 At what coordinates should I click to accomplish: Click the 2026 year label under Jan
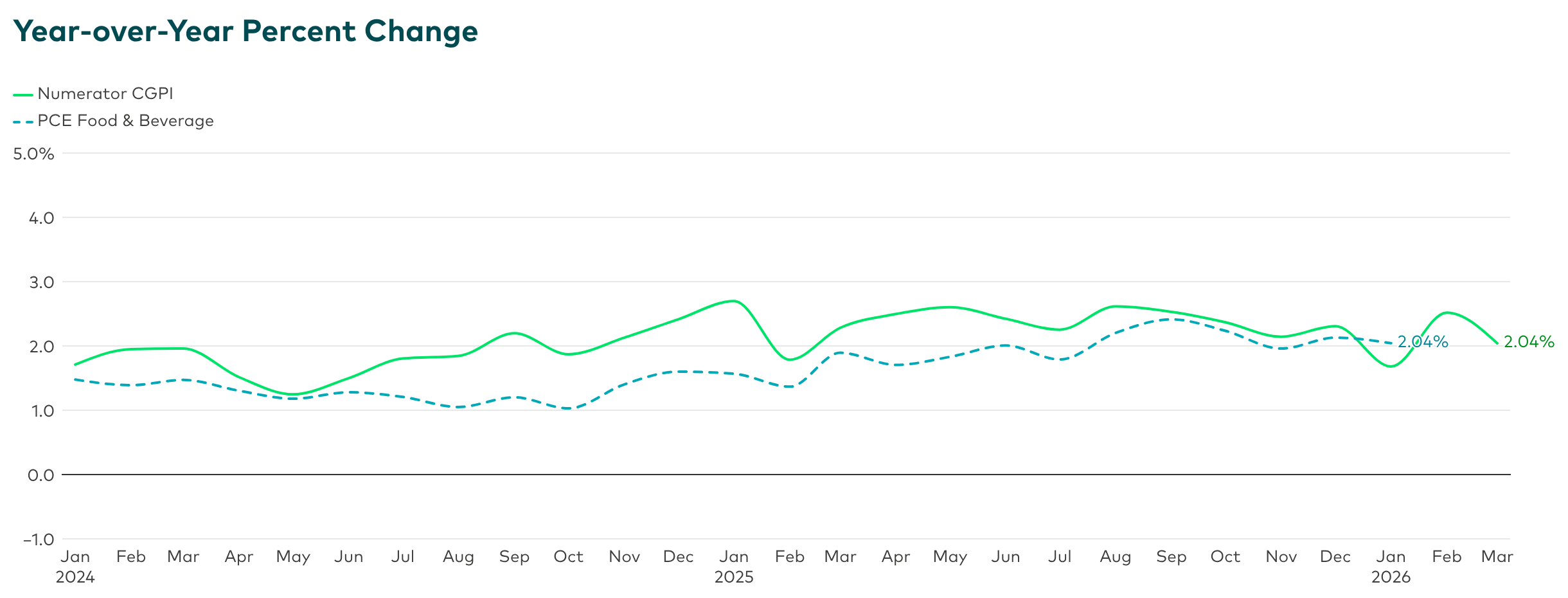(x=1391, y=577)
